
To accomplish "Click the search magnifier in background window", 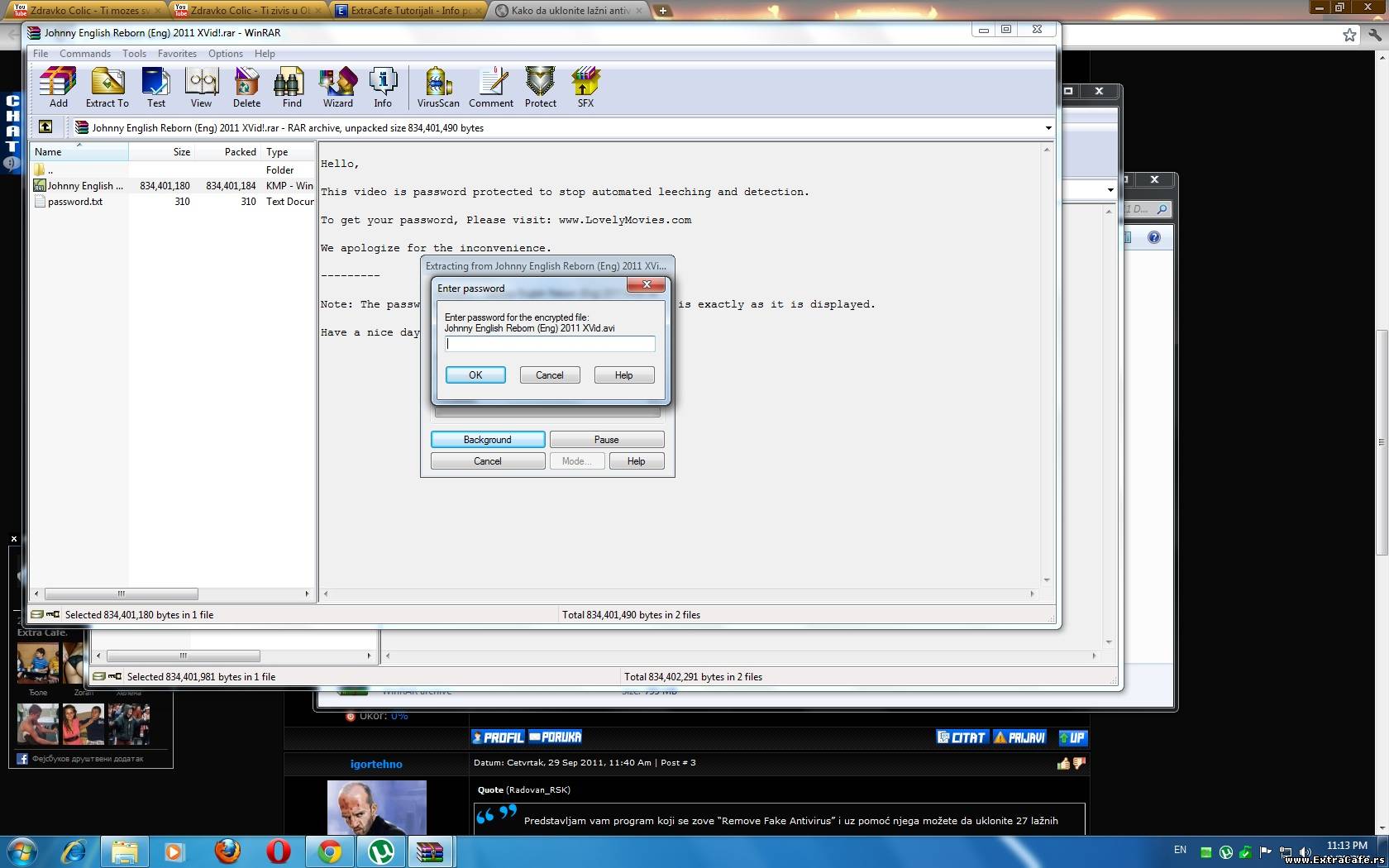I will (1162, 209).
